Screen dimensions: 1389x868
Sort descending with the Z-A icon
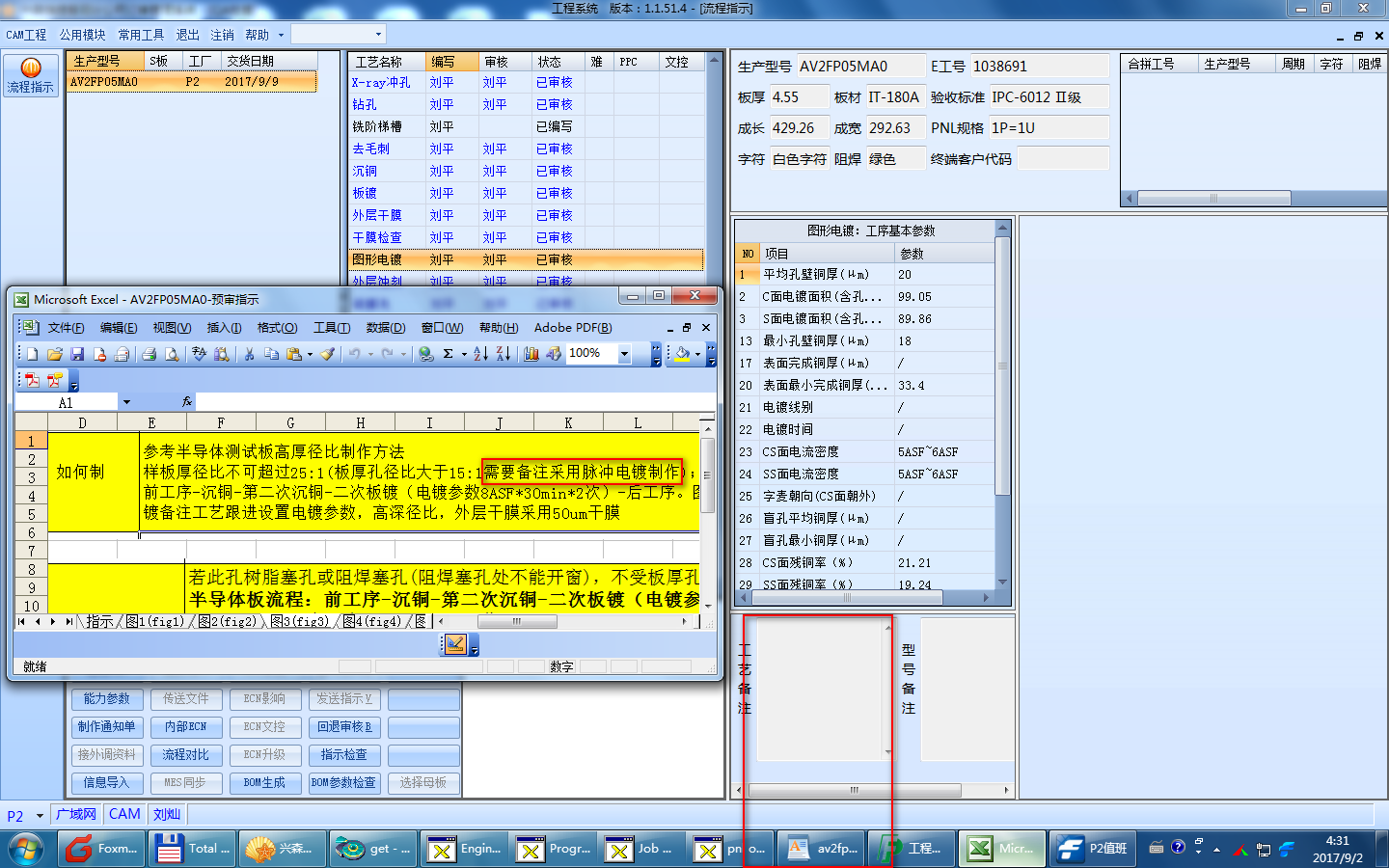504,354
